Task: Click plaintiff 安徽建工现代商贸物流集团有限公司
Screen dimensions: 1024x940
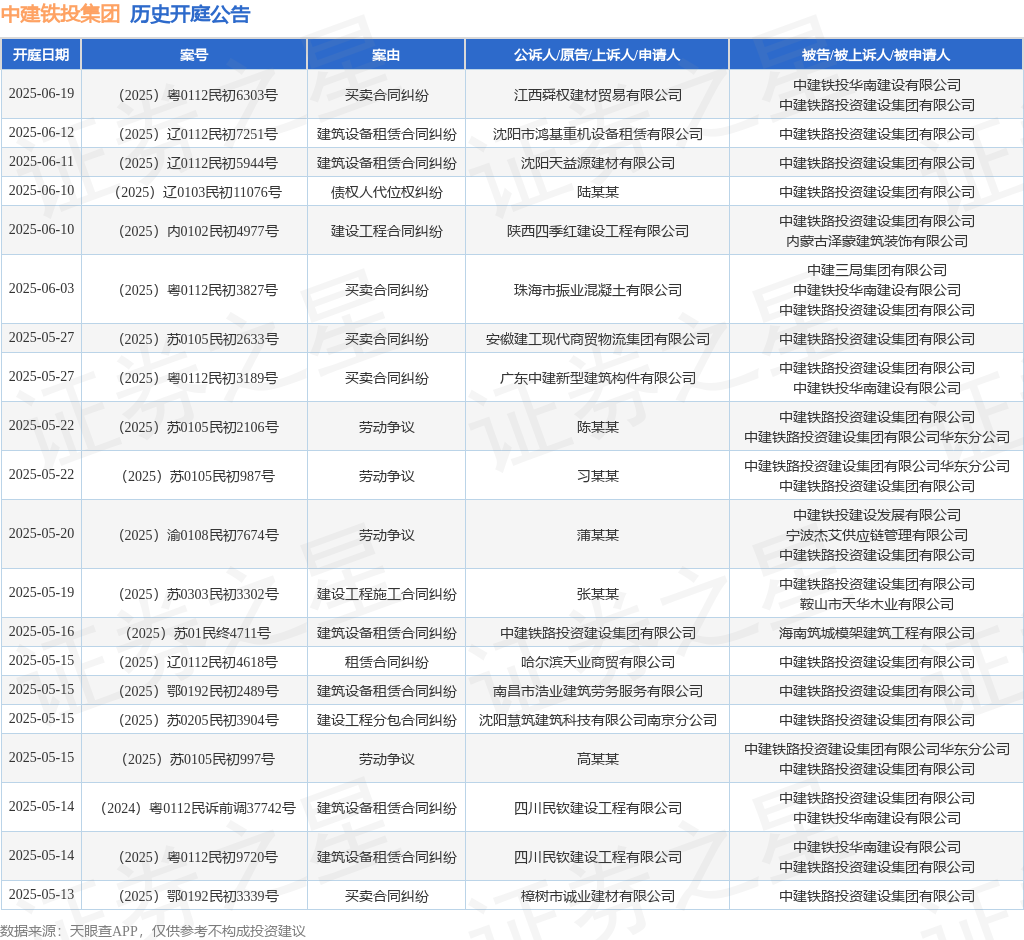Action: pos(597,340)
